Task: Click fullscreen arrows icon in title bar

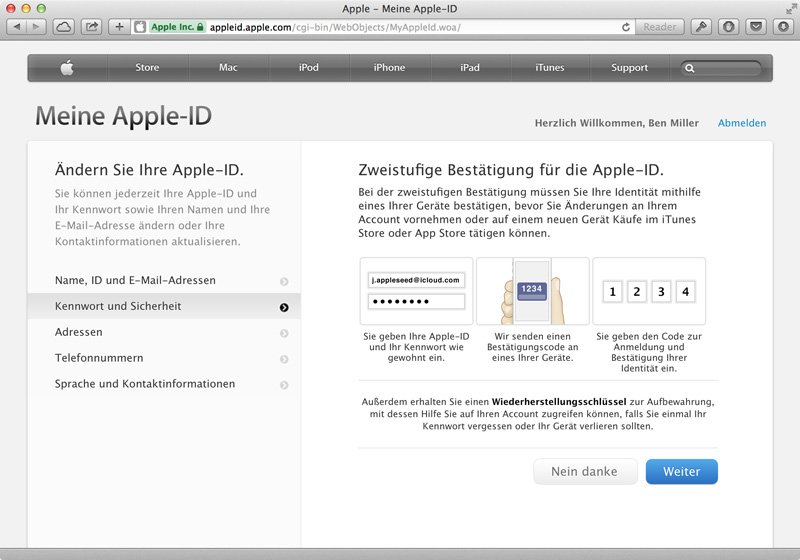Action: [791, 9]
